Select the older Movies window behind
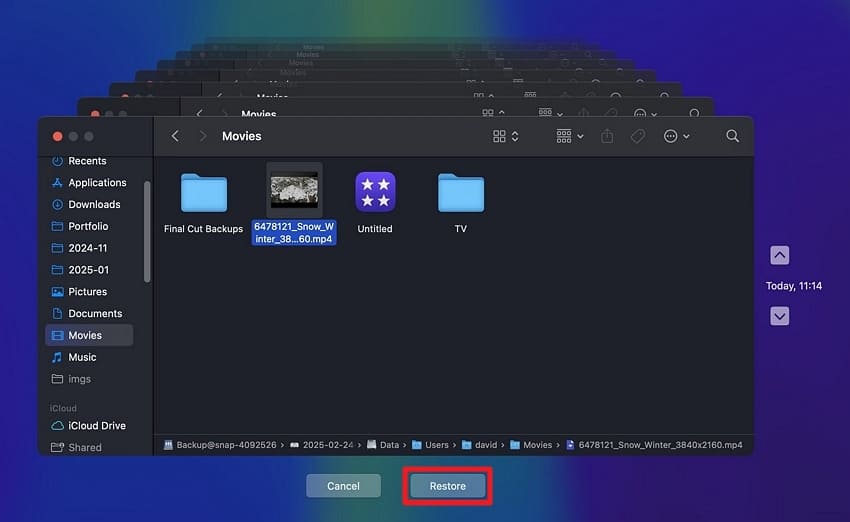 (396, 107)
